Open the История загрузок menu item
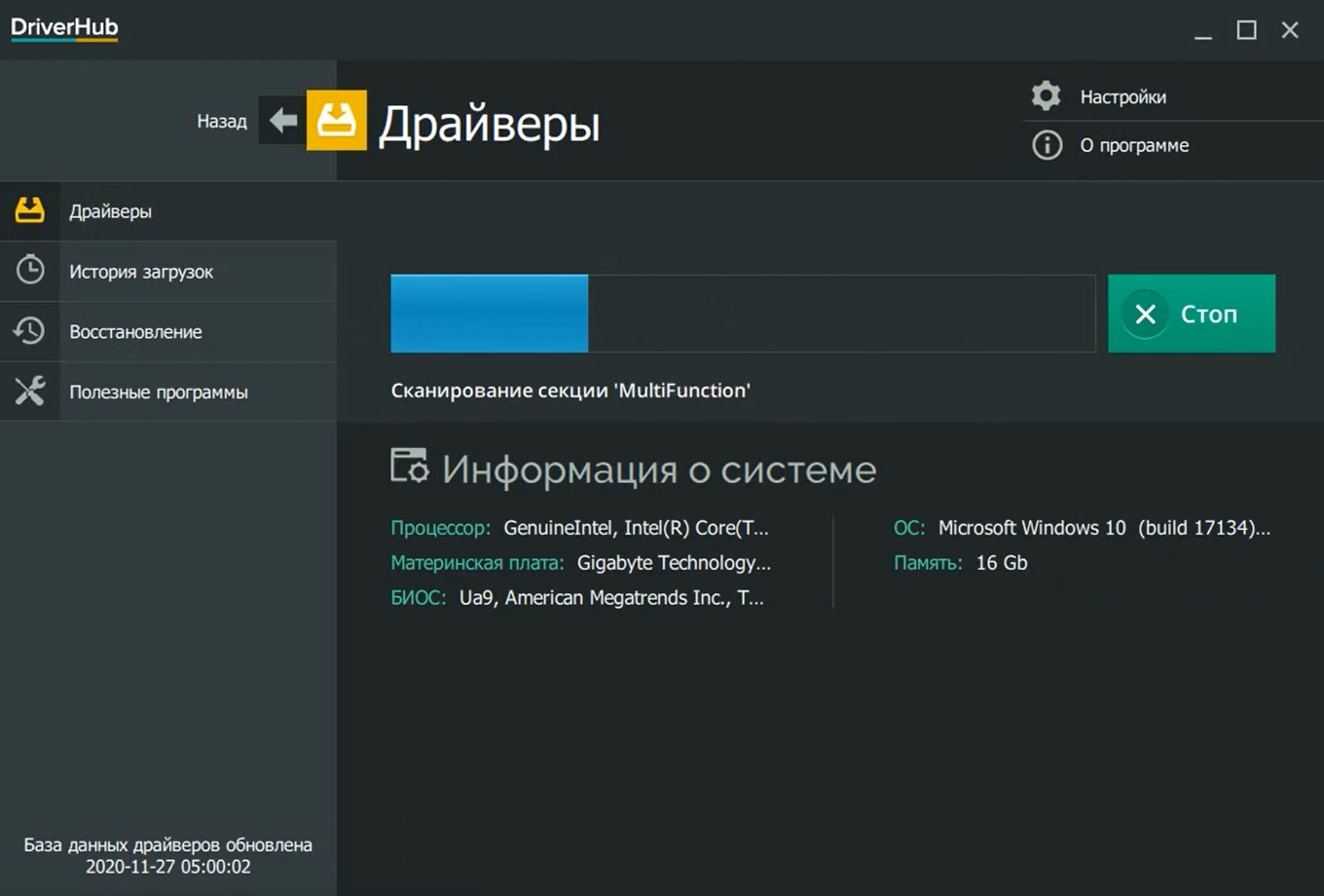This screenshot has height=896, width=1324. (x=141, y=272)
